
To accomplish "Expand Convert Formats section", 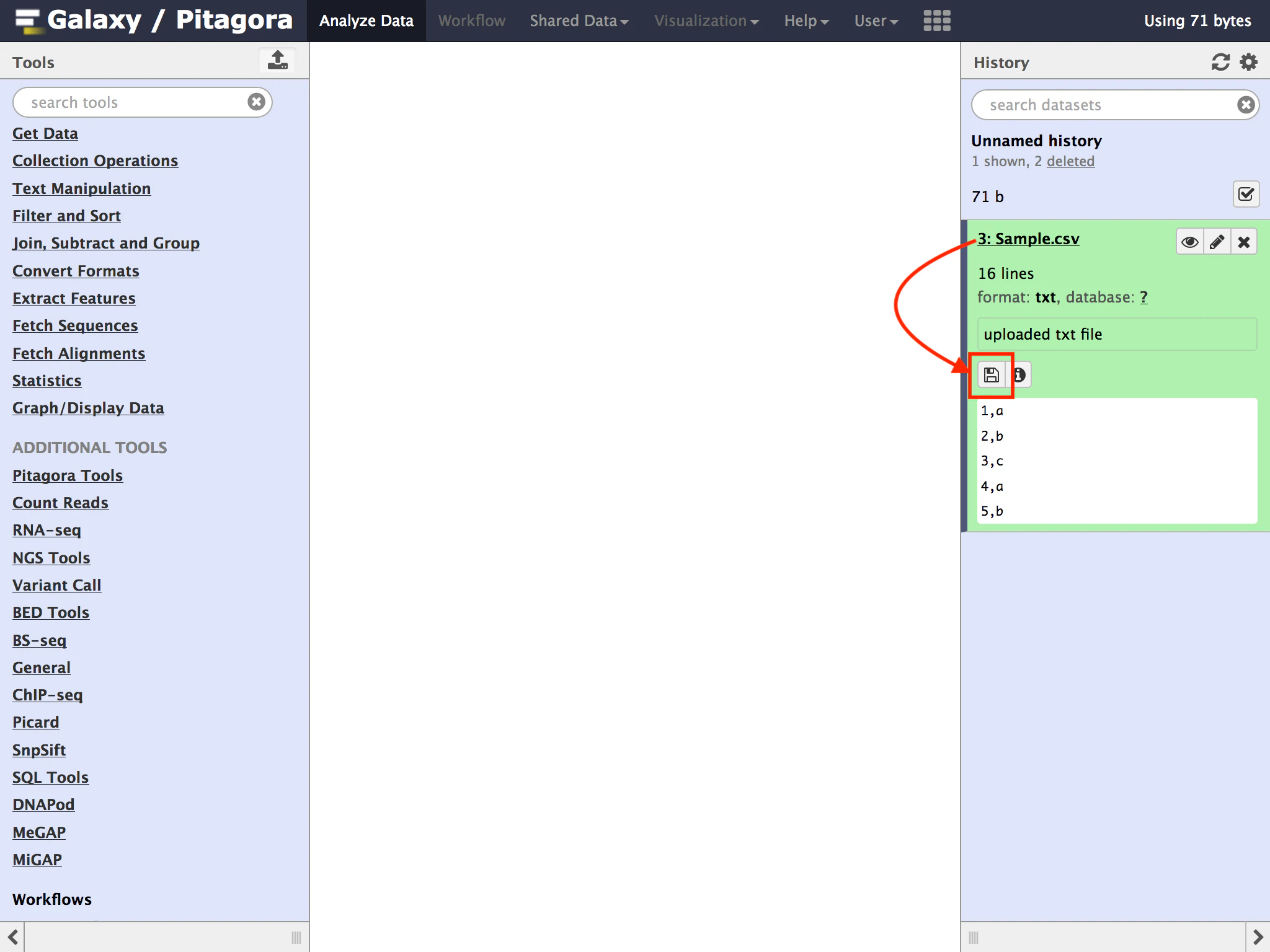I will click(76, 271).
